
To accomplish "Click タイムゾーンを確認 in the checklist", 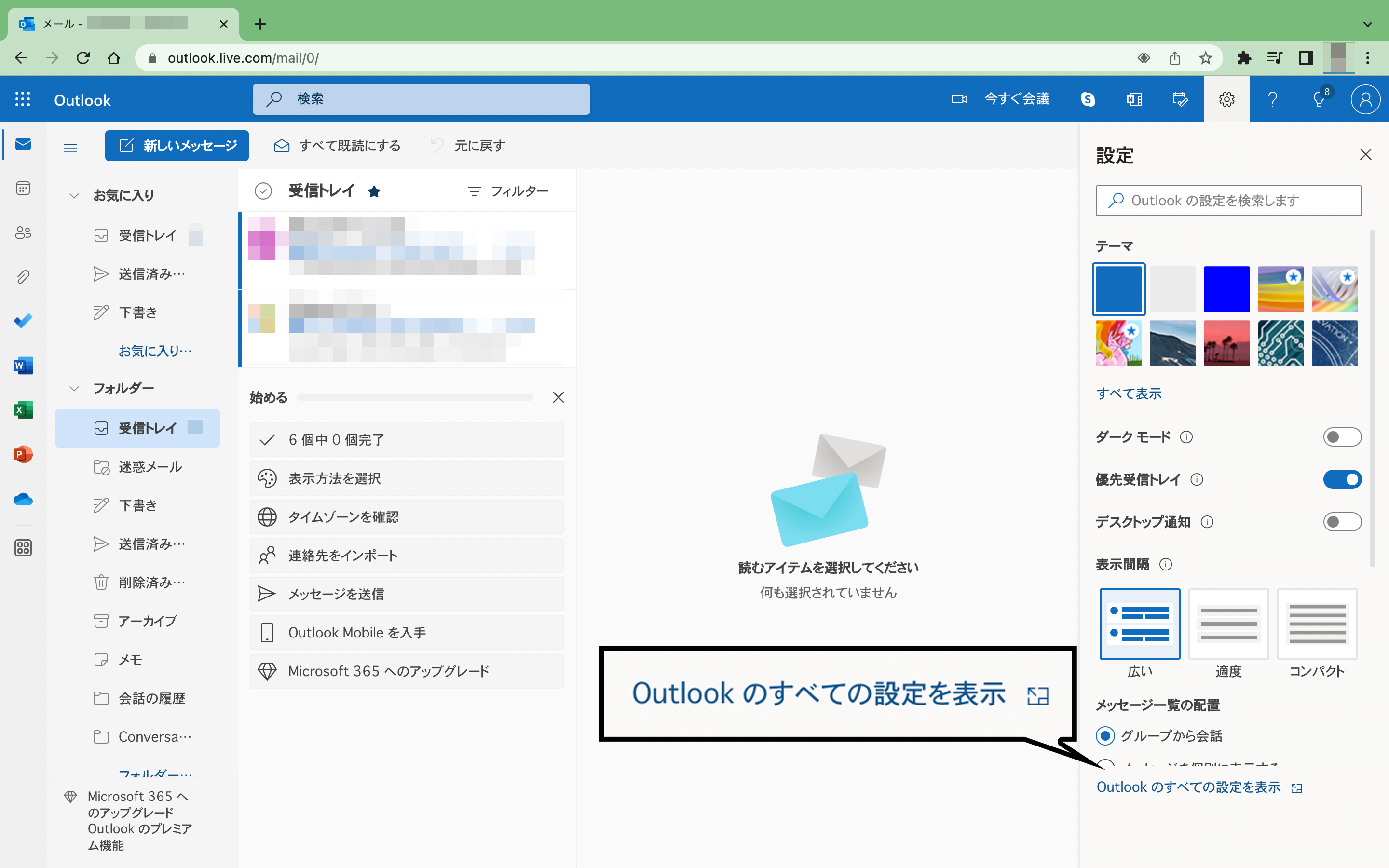I will [x=407, y=516].
